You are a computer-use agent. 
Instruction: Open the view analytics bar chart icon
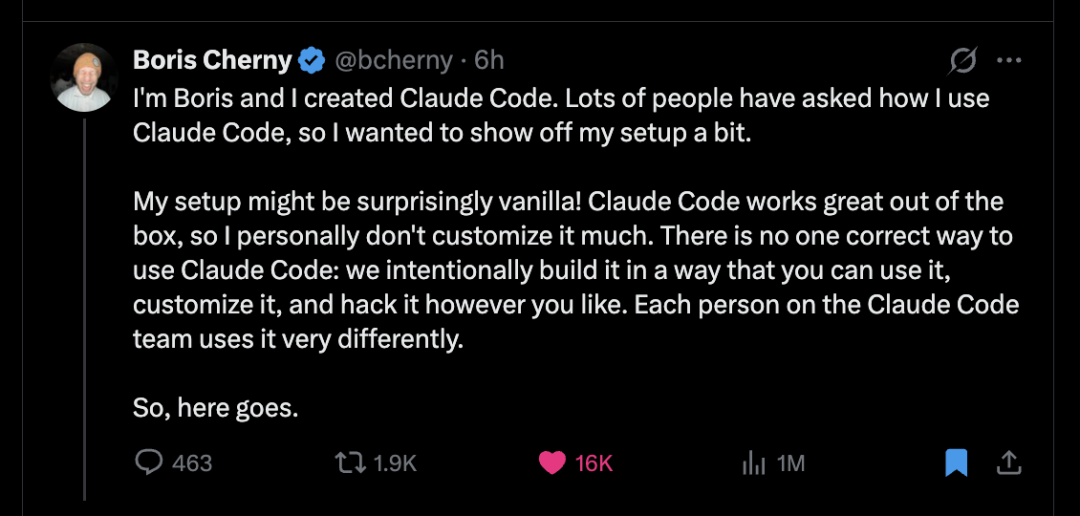pos(752,462)
